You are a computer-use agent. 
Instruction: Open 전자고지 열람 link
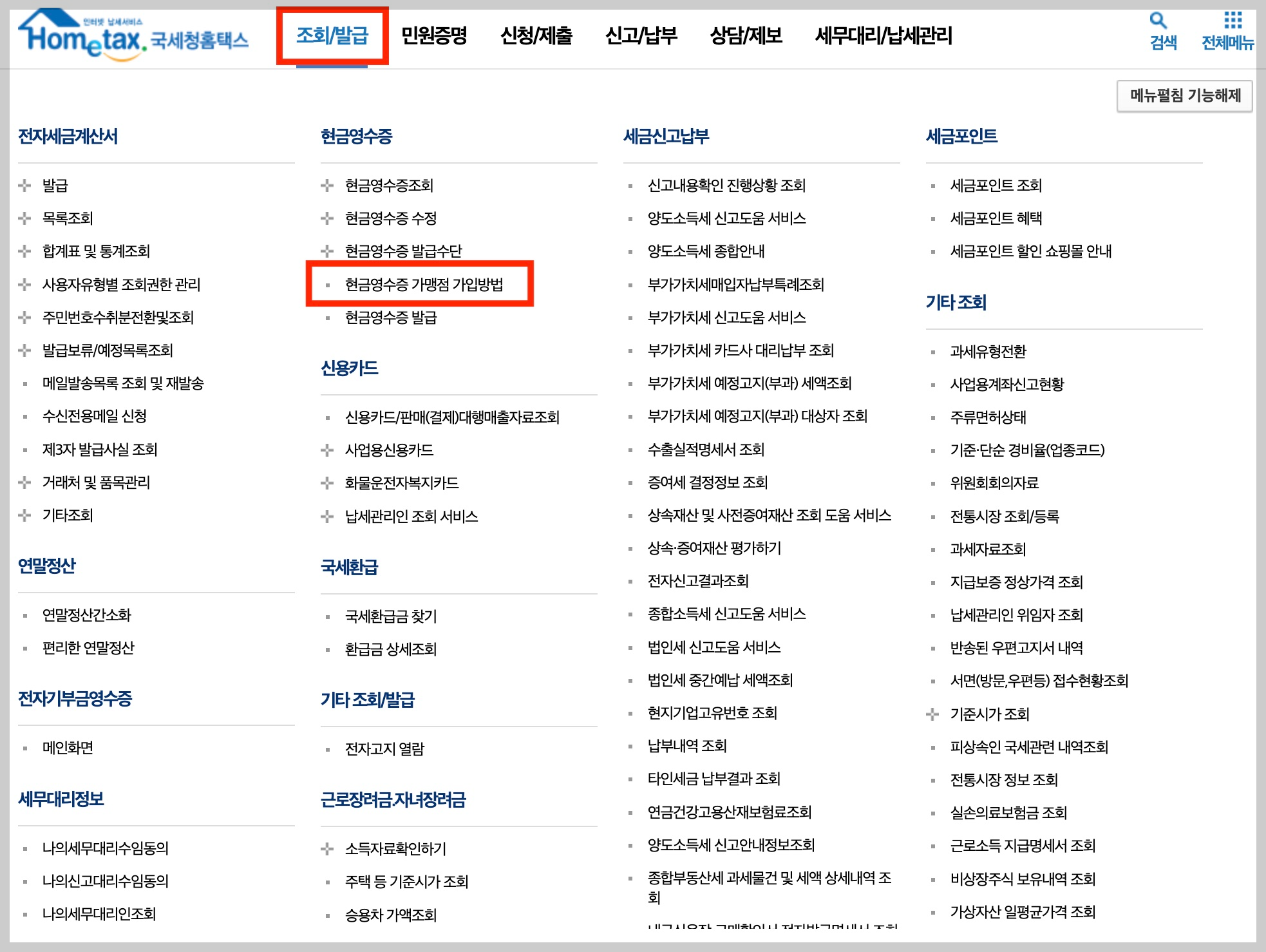pyautogui.click(x=384, y=749)
